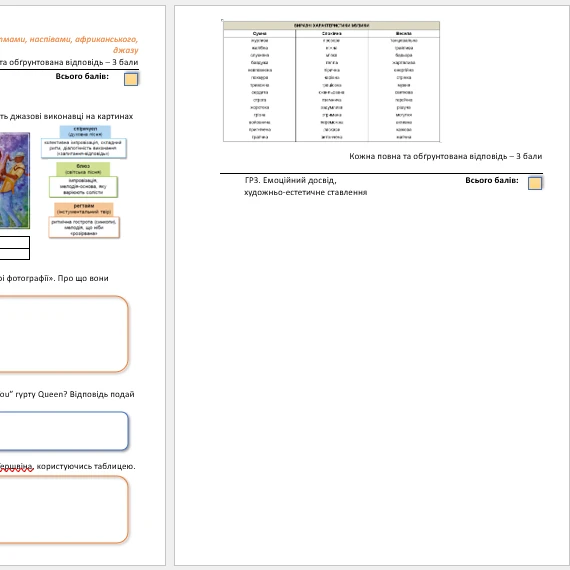Click the upper black-bordered answer cell below the painting

click(15, 242)
